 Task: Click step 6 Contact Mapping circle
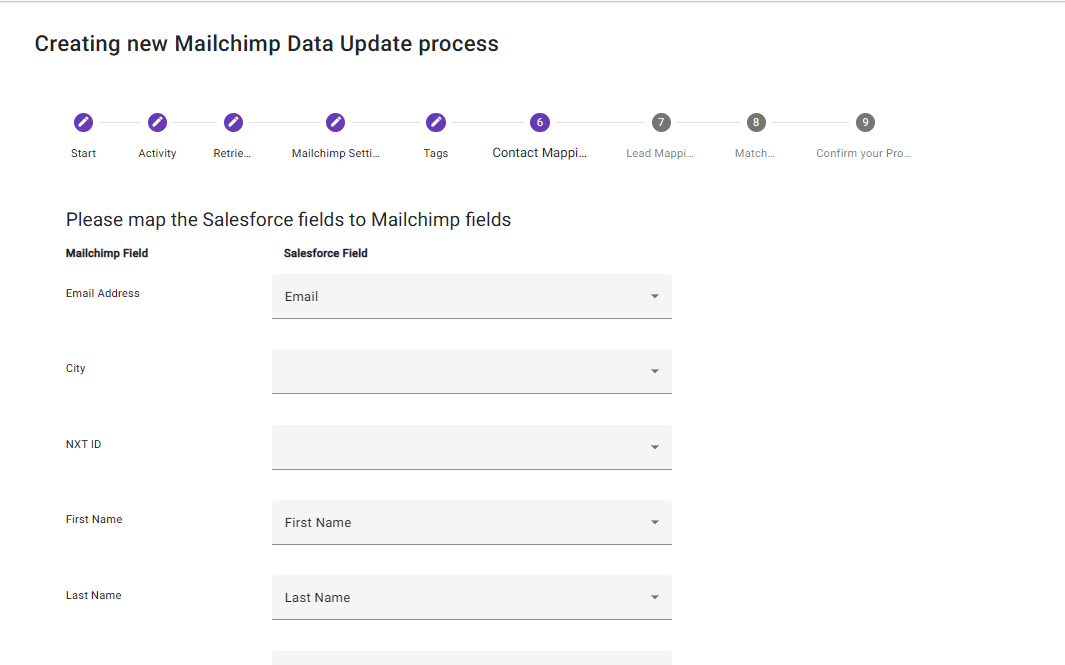(x=540, y=122)
